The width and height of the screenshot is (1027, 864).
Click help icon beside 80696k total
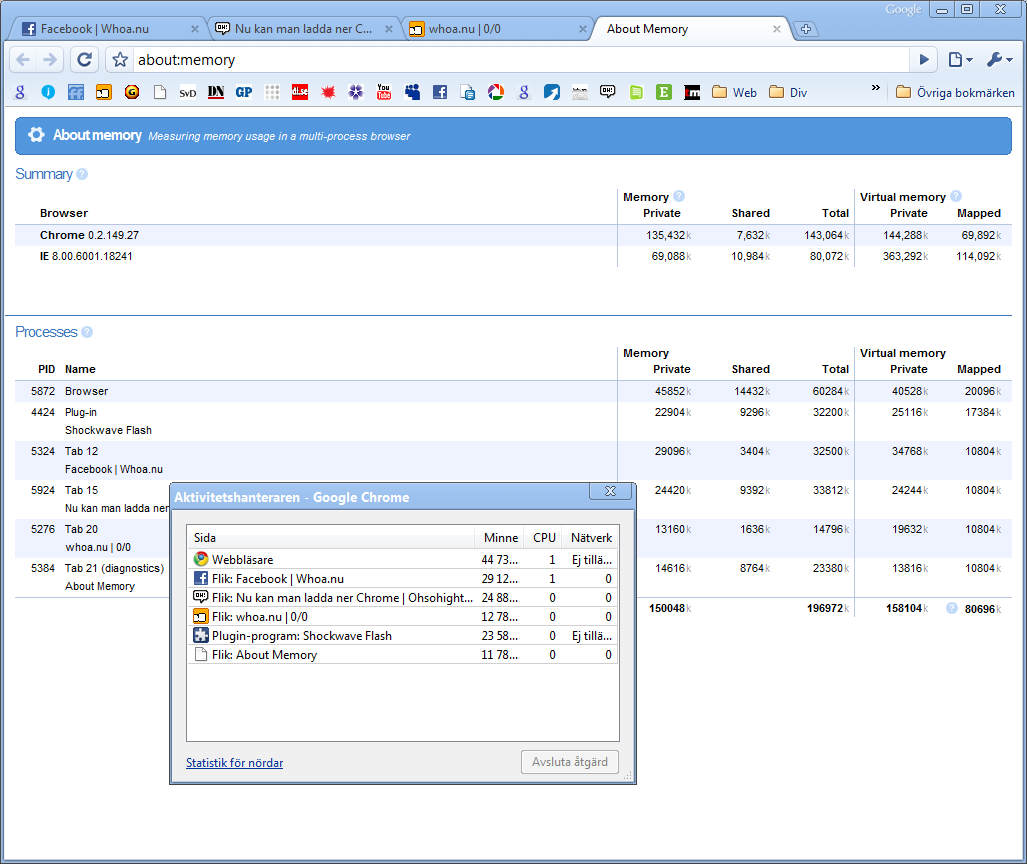point(952,609)
